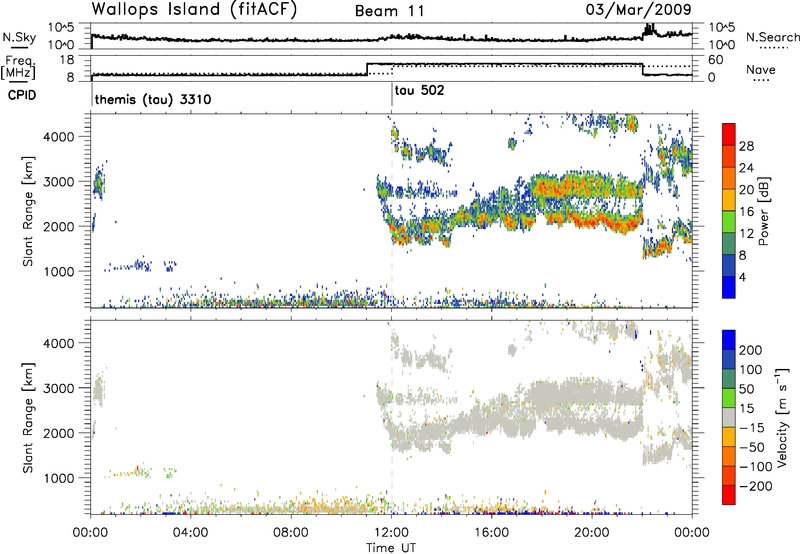Click the frequency step-up near 11:00
Image resolution: width=800 pixels, height=554 pixels.
(x=367, y=69)
